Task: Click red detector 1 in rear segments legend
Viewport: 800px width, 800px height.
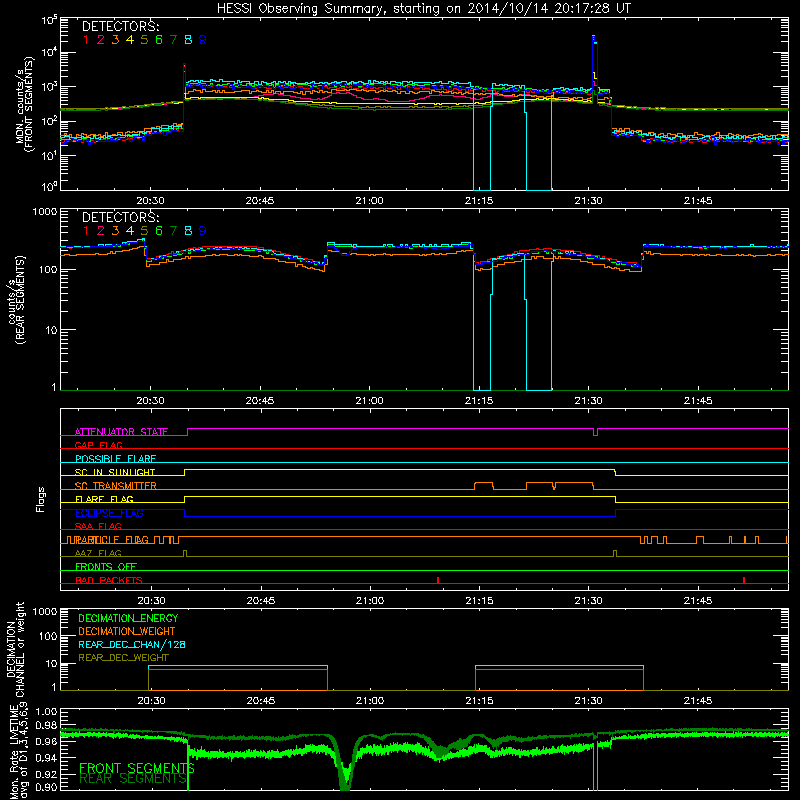Action: point(86,231)
